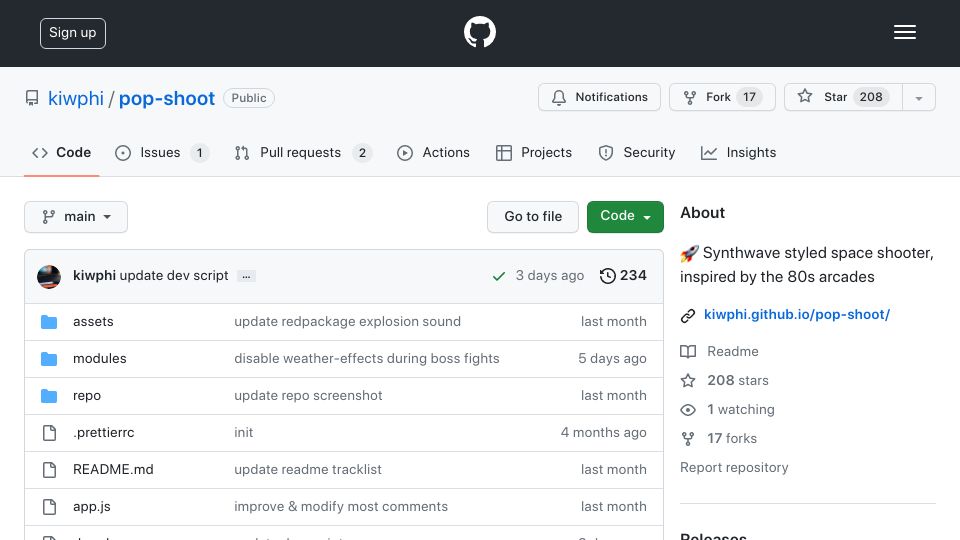Switch to the Issues tab
This screenshot has height=540, width=960.
pyautogui.click(x=162, y=152)
